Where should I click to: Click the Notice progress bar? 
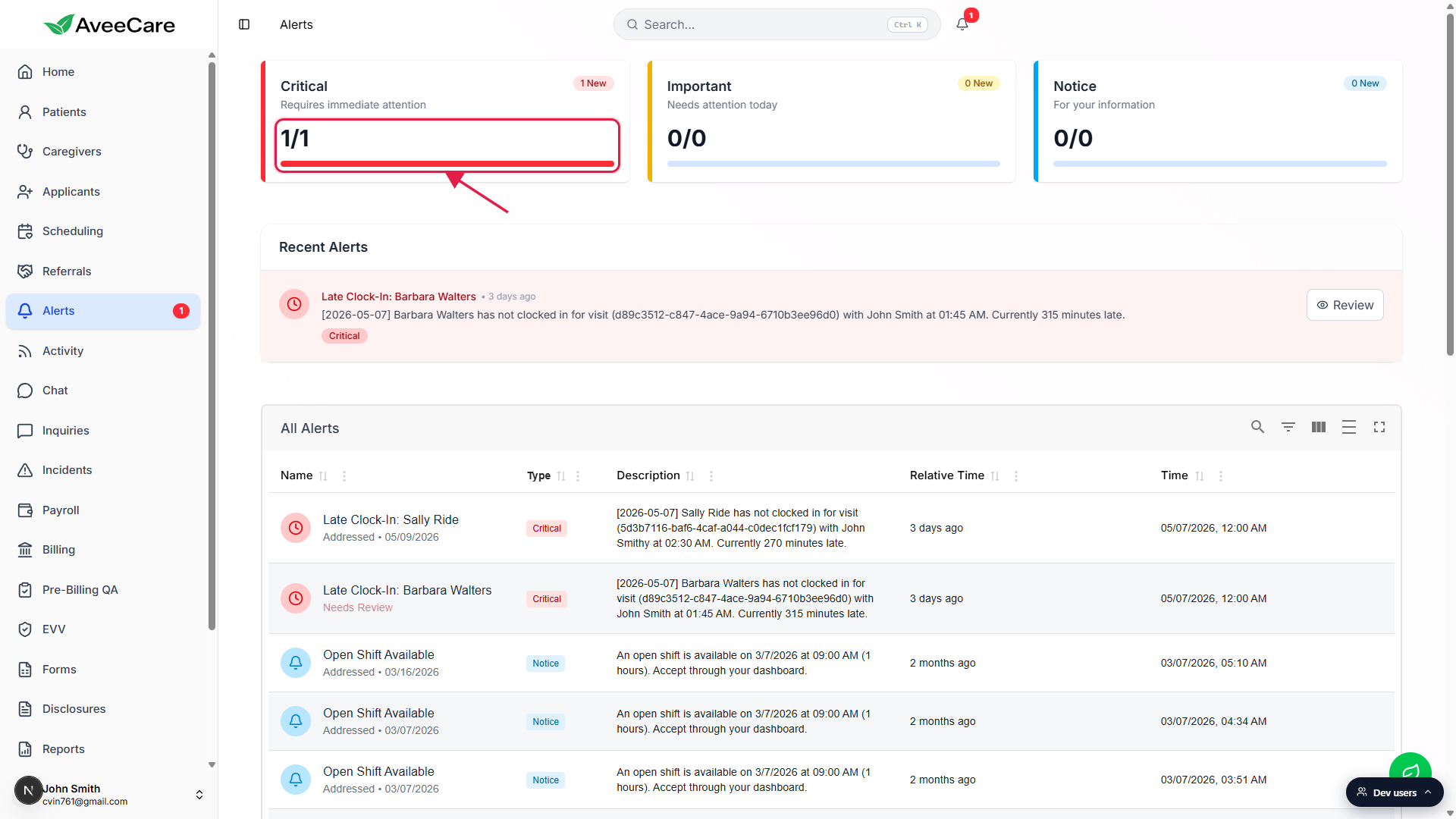1219,164
